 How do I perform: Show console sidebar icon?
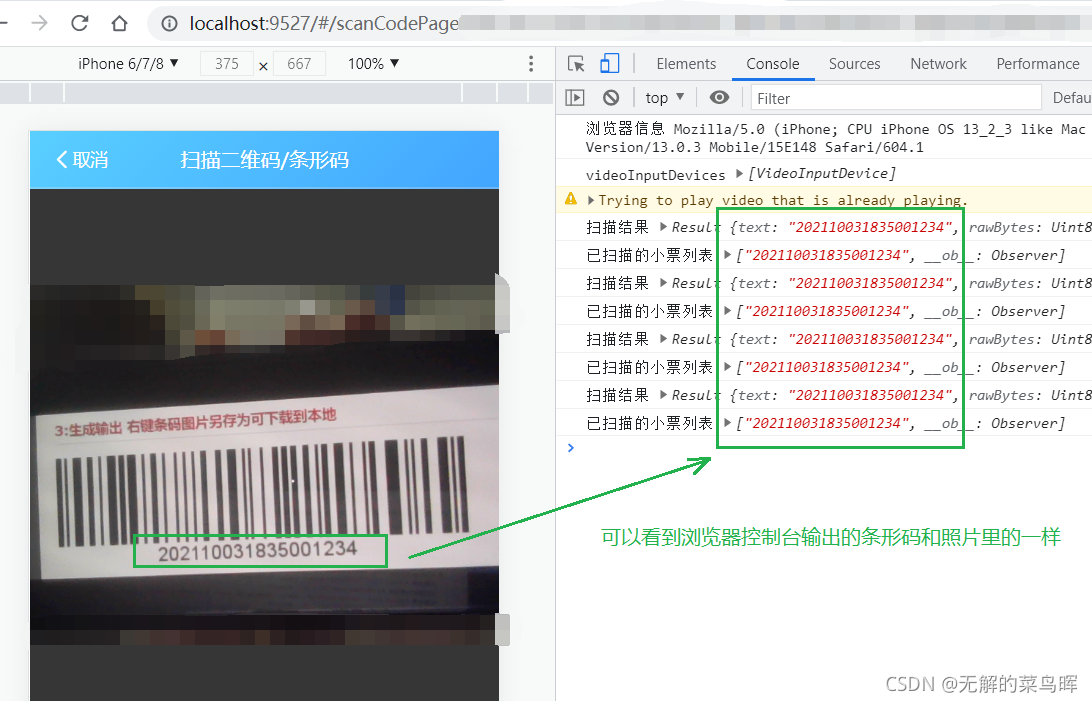pos(575,98)
